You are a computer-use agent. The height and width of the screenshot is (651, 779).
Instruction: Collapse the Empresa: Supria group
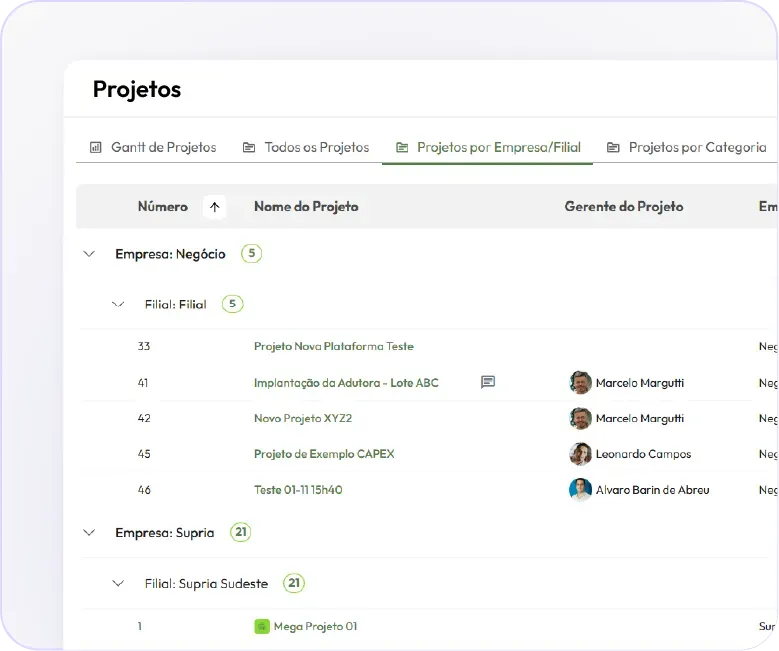coord(90,533)
